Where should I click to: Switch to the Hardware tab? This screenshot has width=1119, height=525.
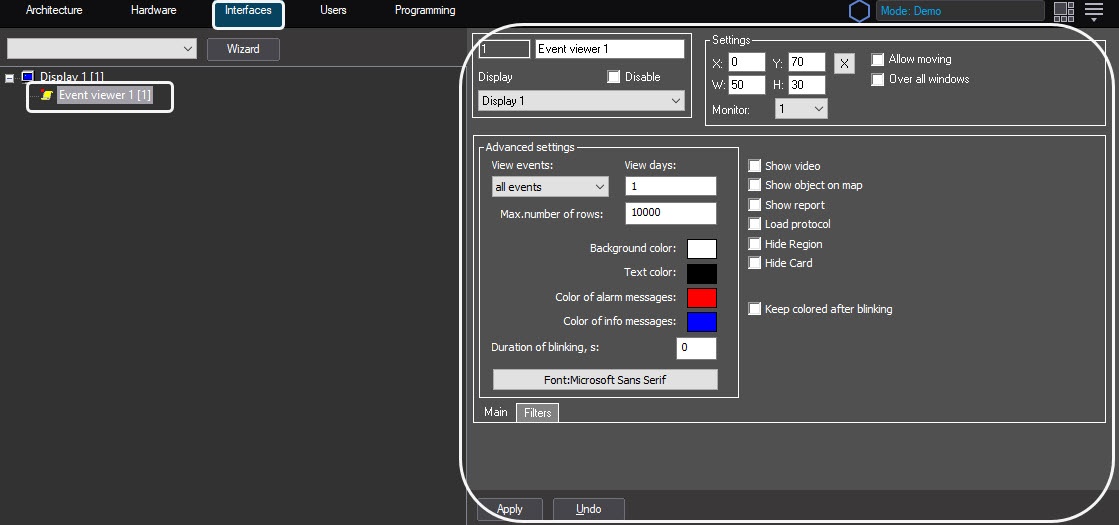coord(153,11)
